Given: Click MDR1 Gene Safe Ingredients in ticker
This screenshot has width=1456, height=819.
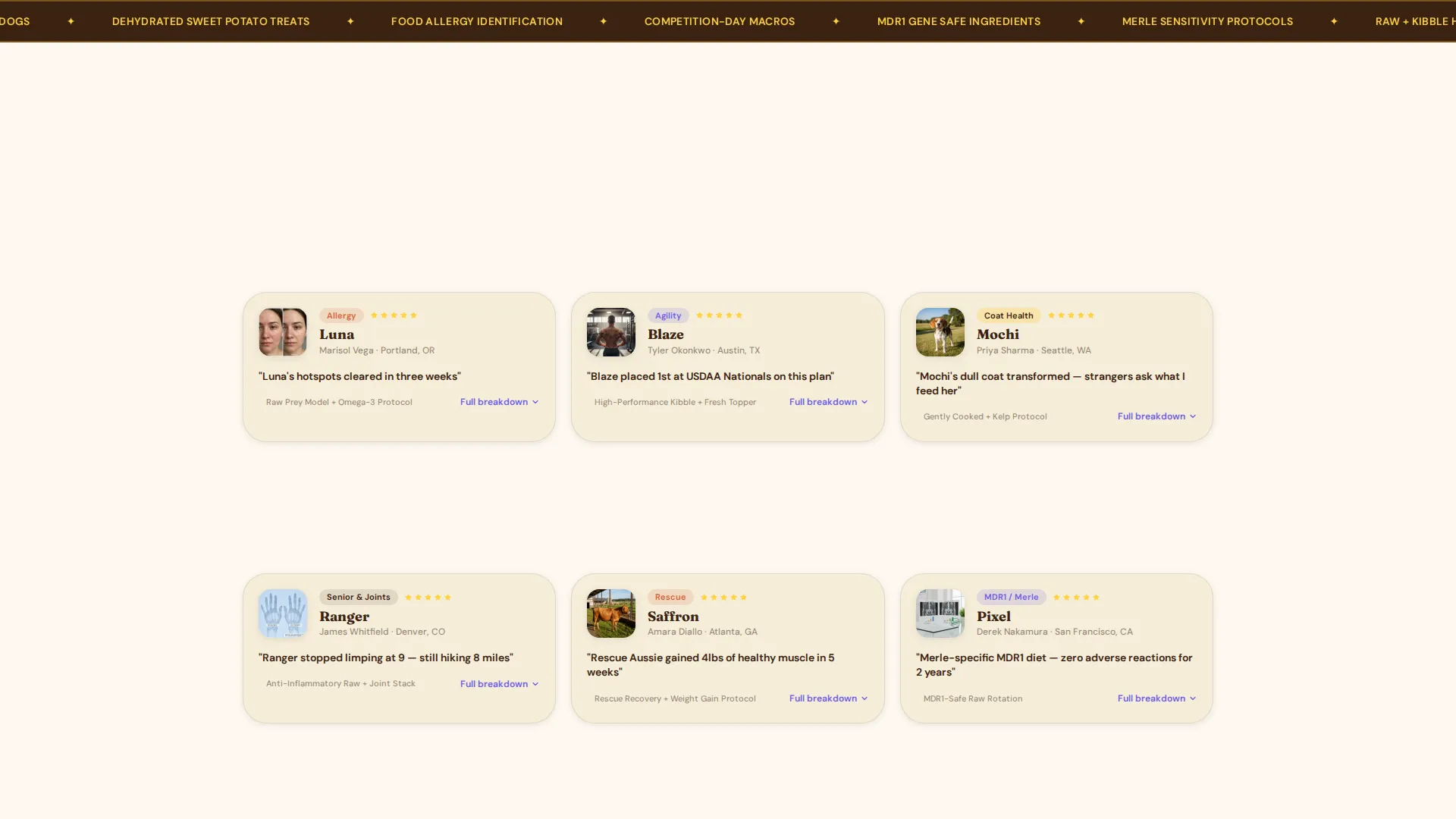Looking at the screenshot, I should (x=959, y=21).
